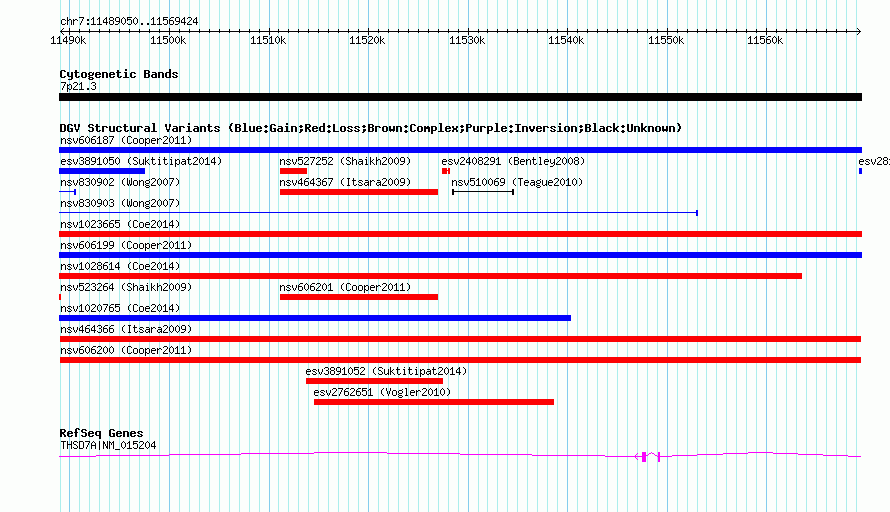Click the esv2762651 red loss bar
This screenshot has height=512, width=890.
434,402
